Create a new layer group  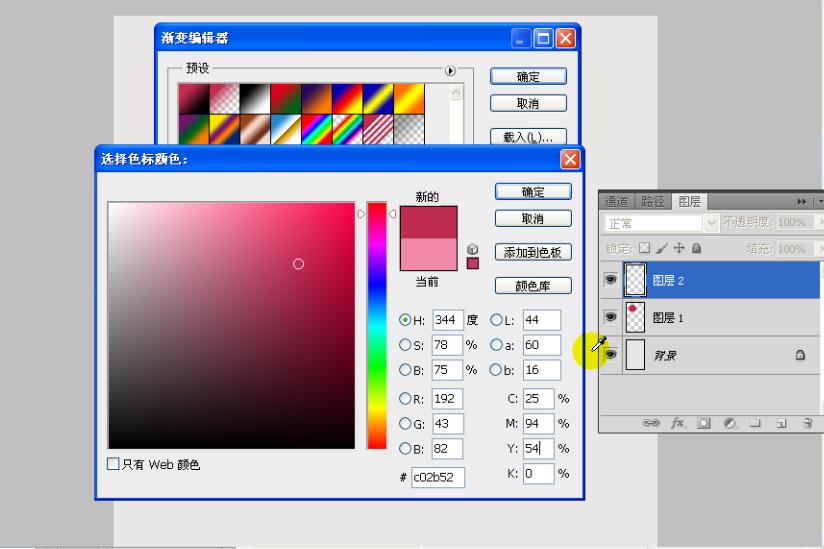tap(755, 423)
